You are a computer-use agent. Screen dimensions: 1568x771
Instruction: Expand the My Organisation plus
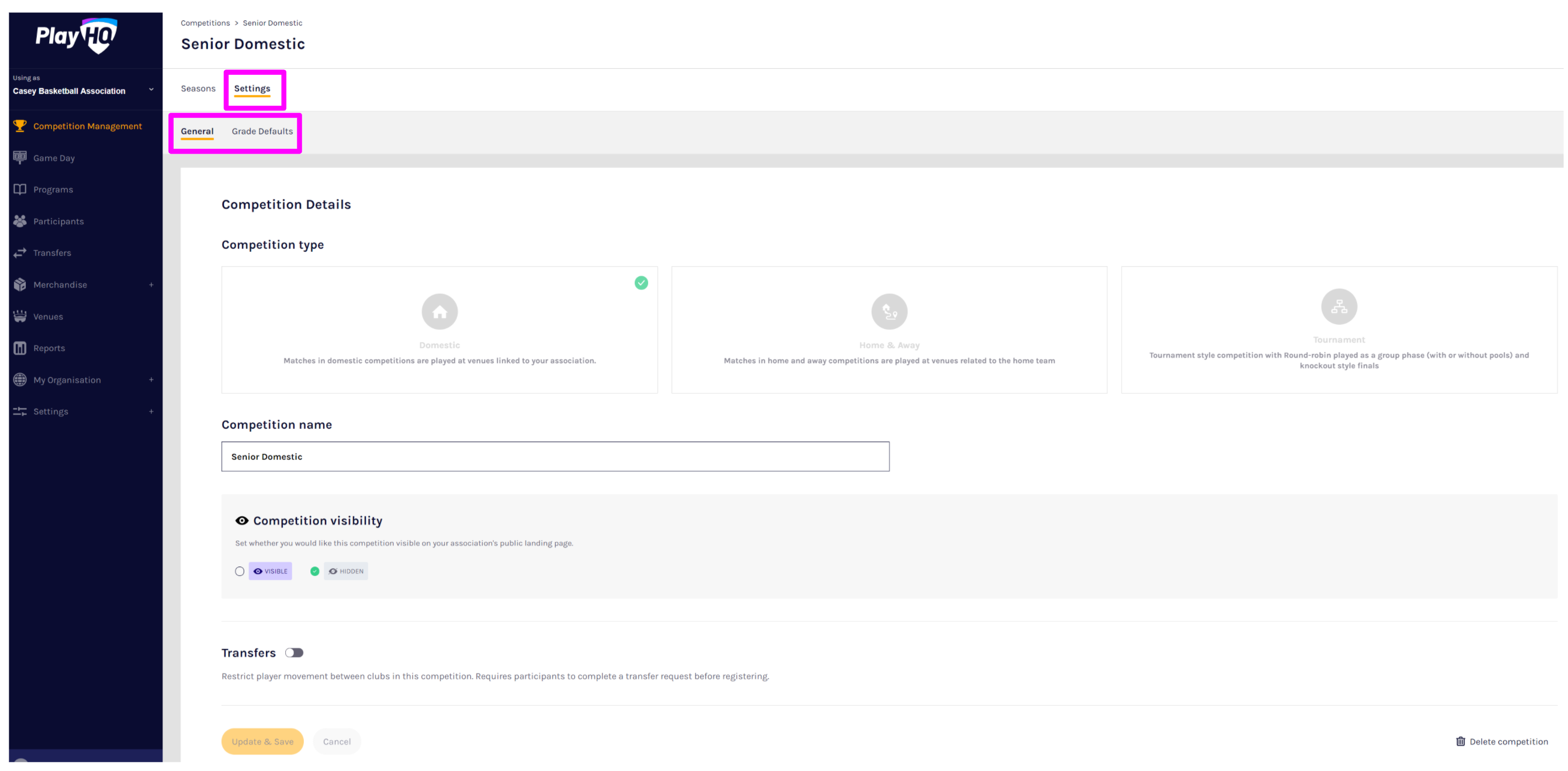click(151, 380)
